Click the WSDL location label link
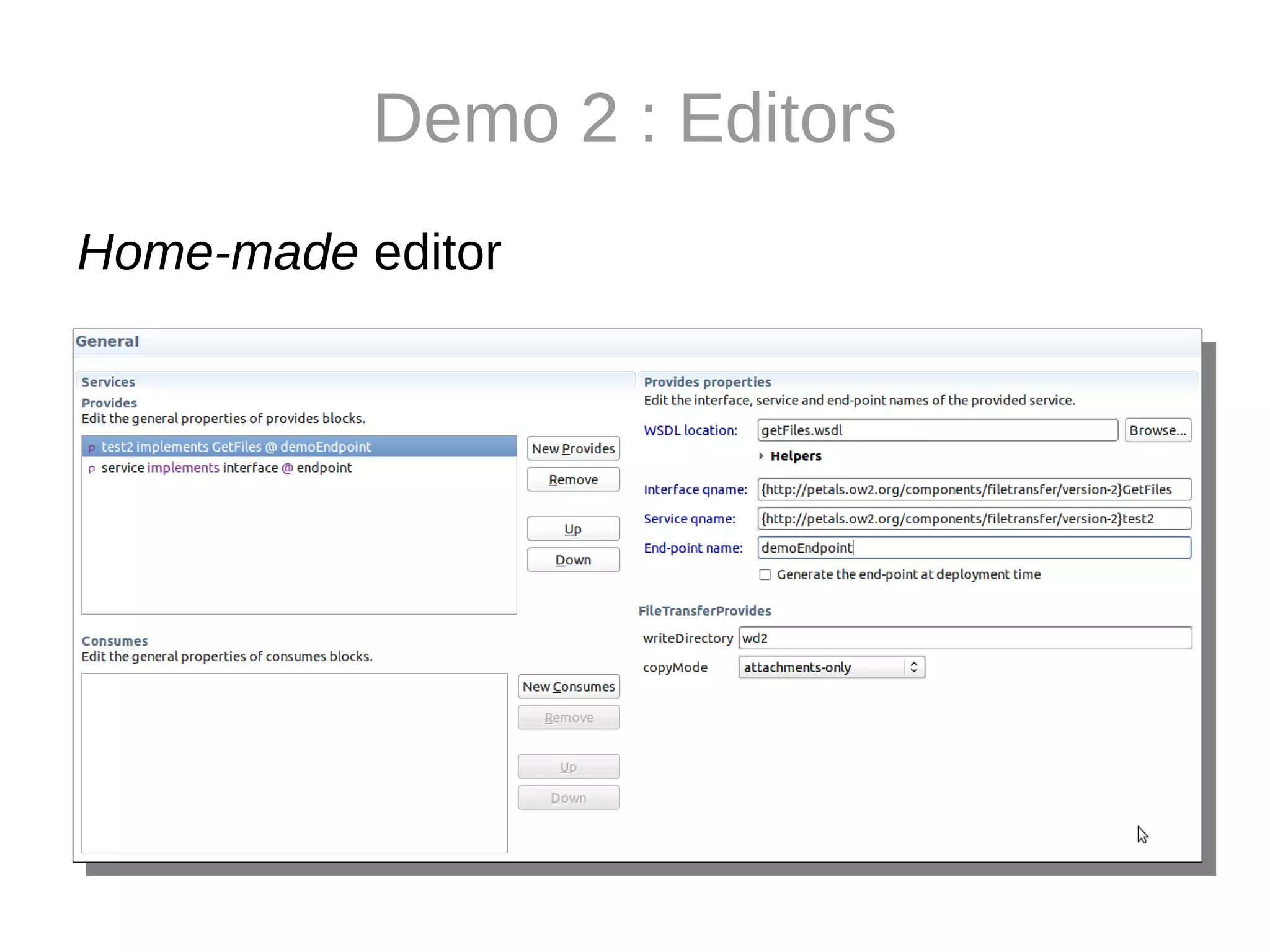The width and height of the screenshot is (1270, 952). 690,430
